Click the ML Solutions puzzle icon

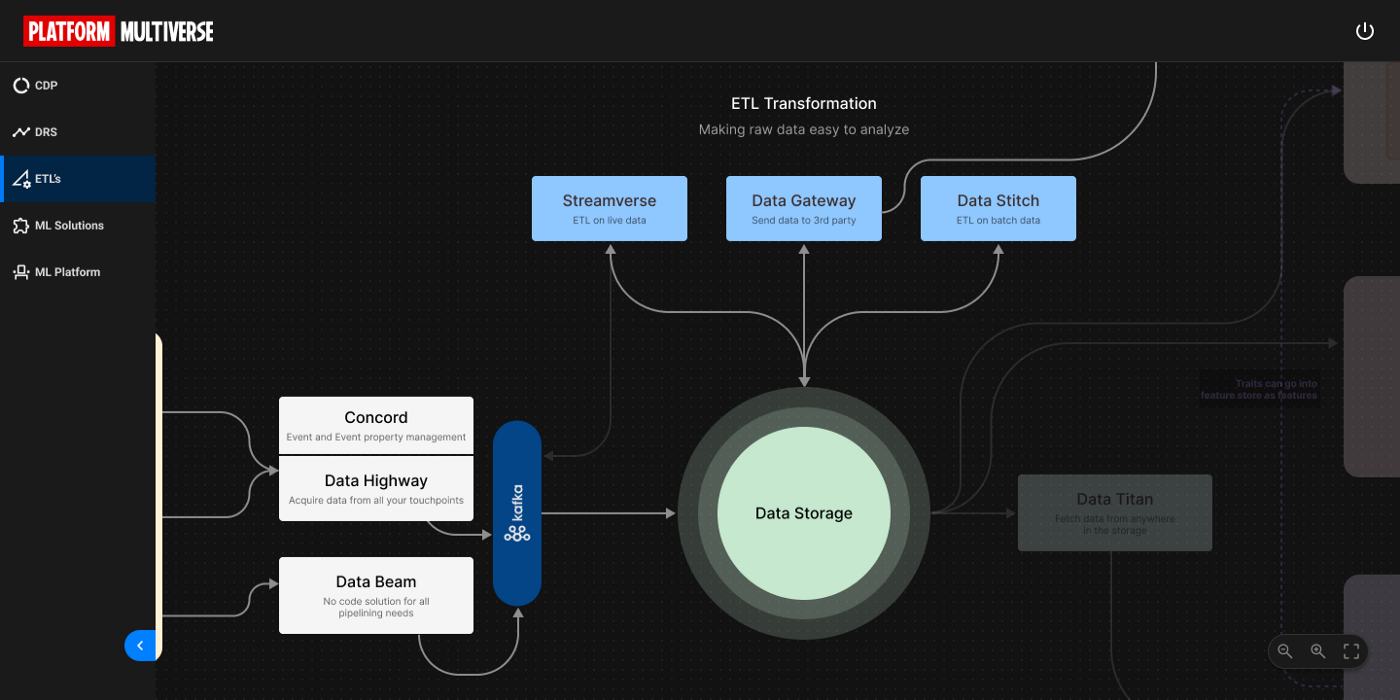click(x=21, y=226)
